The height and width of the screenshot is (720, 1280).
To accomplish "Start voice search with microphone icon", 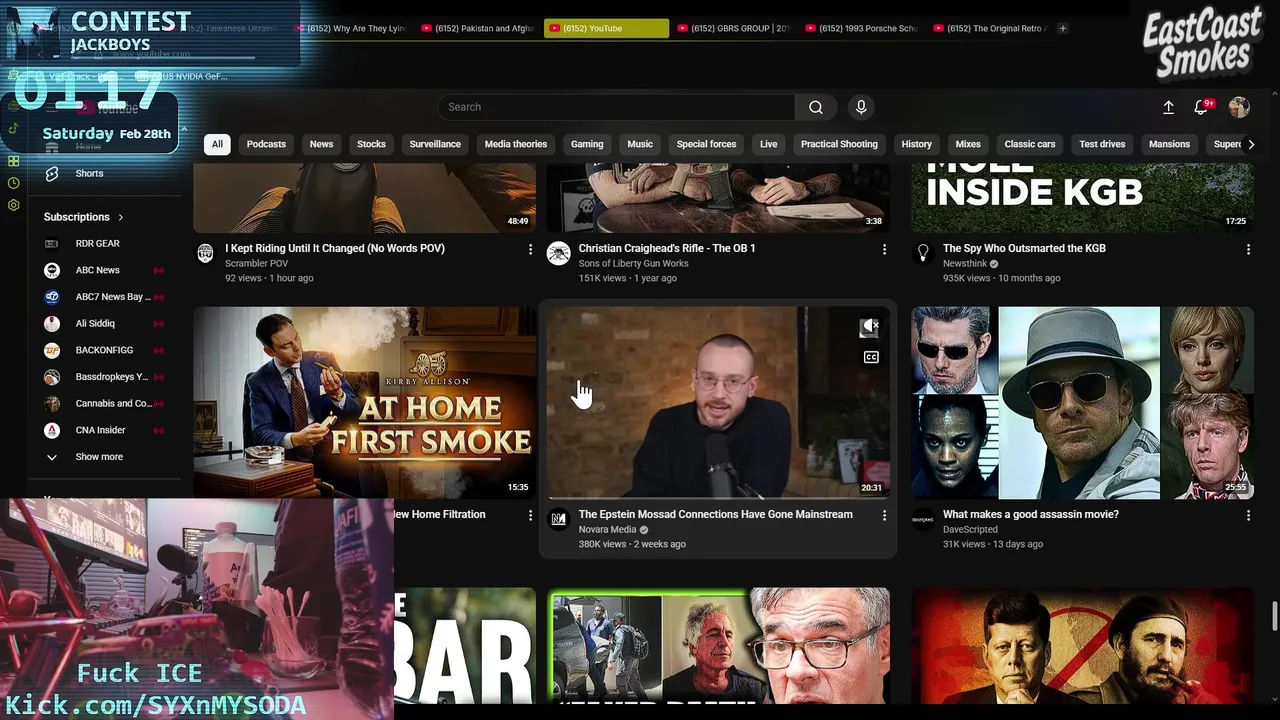I will [x=861, y=107].
